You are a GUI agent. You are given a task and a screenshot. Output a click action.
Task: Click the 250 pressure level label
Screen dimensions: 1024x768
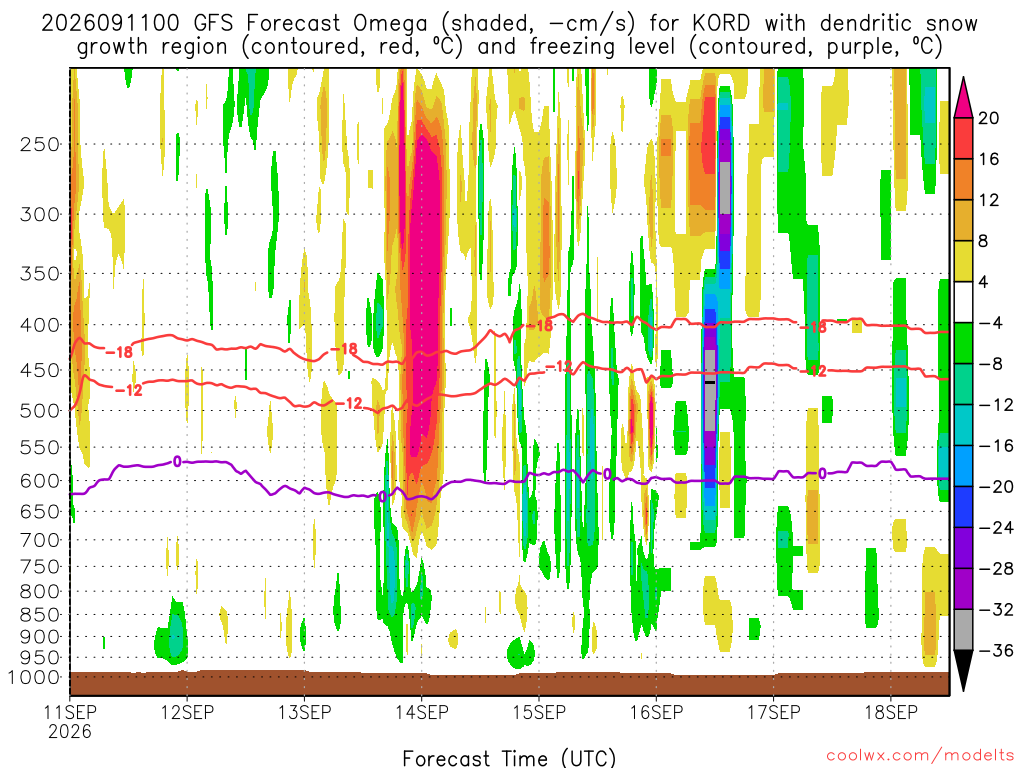coord(40,144)
